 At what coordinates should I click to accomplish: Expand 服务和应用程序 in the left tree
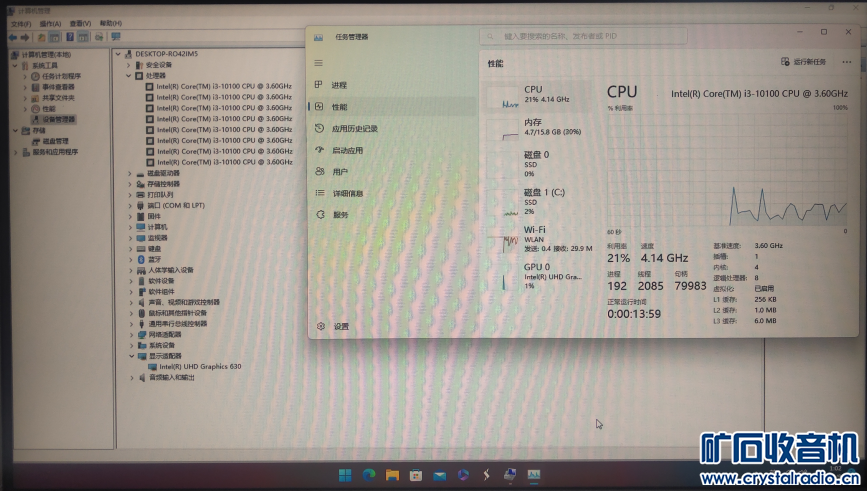[15, 152]
